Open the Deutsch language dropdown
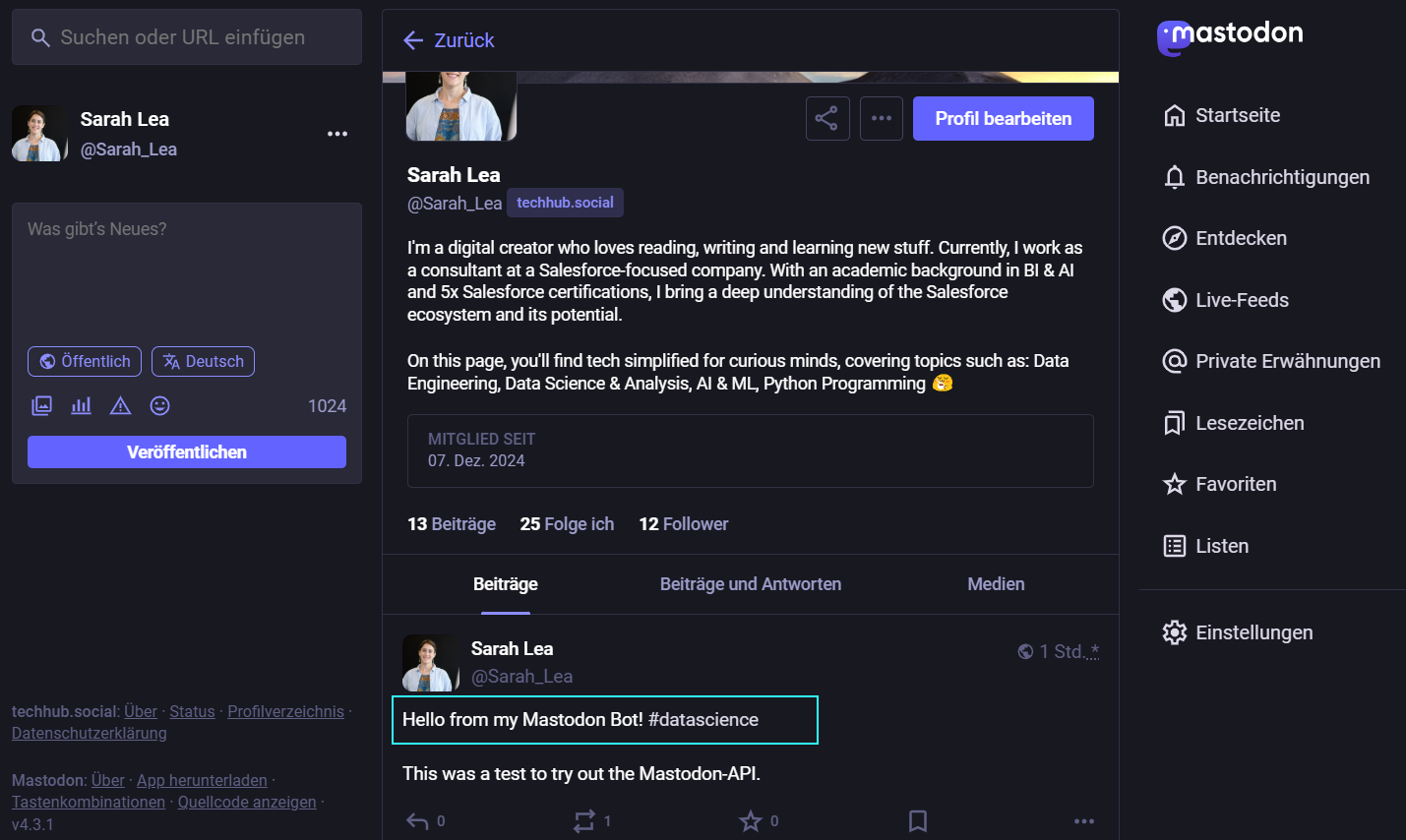Image resolution: width=1406 pixels, height=840 pixels. tap(203, 362)
